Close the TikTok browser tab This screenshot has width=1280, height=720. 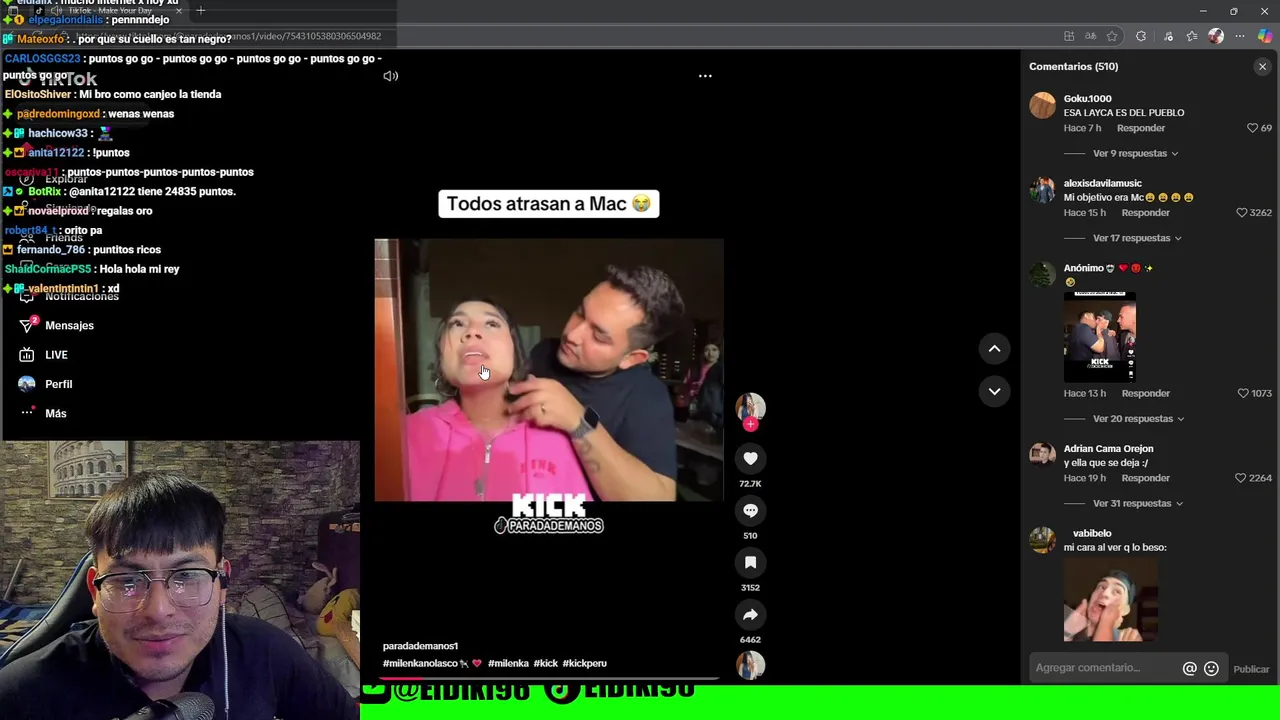179,11
